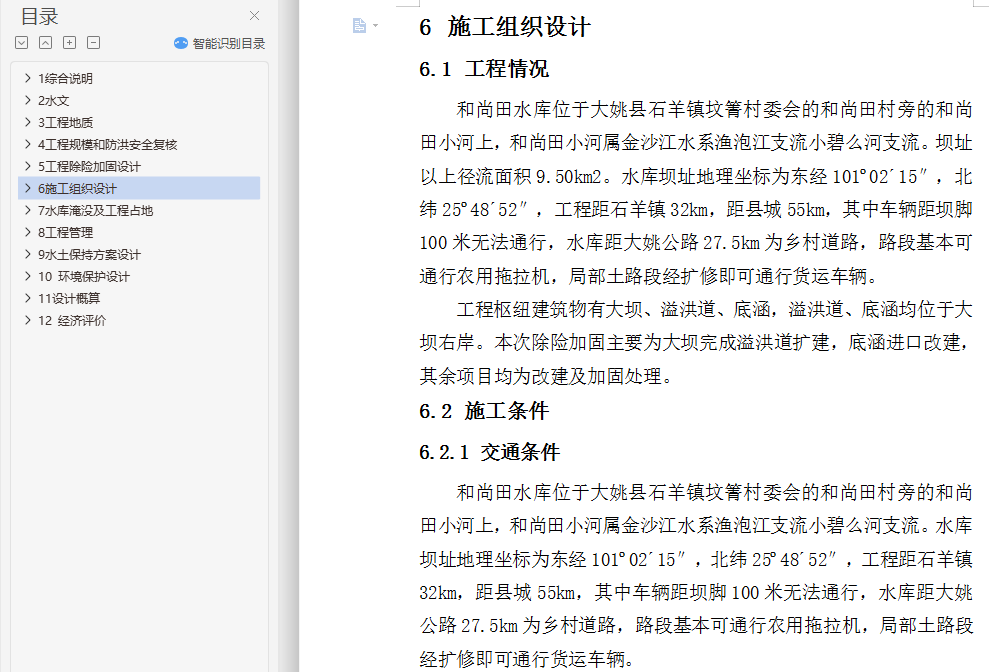The image size is (989, 672).
Task: Click paragraph line starting 工程枢纽建筑物有大坝
Action: coord(714,309)
